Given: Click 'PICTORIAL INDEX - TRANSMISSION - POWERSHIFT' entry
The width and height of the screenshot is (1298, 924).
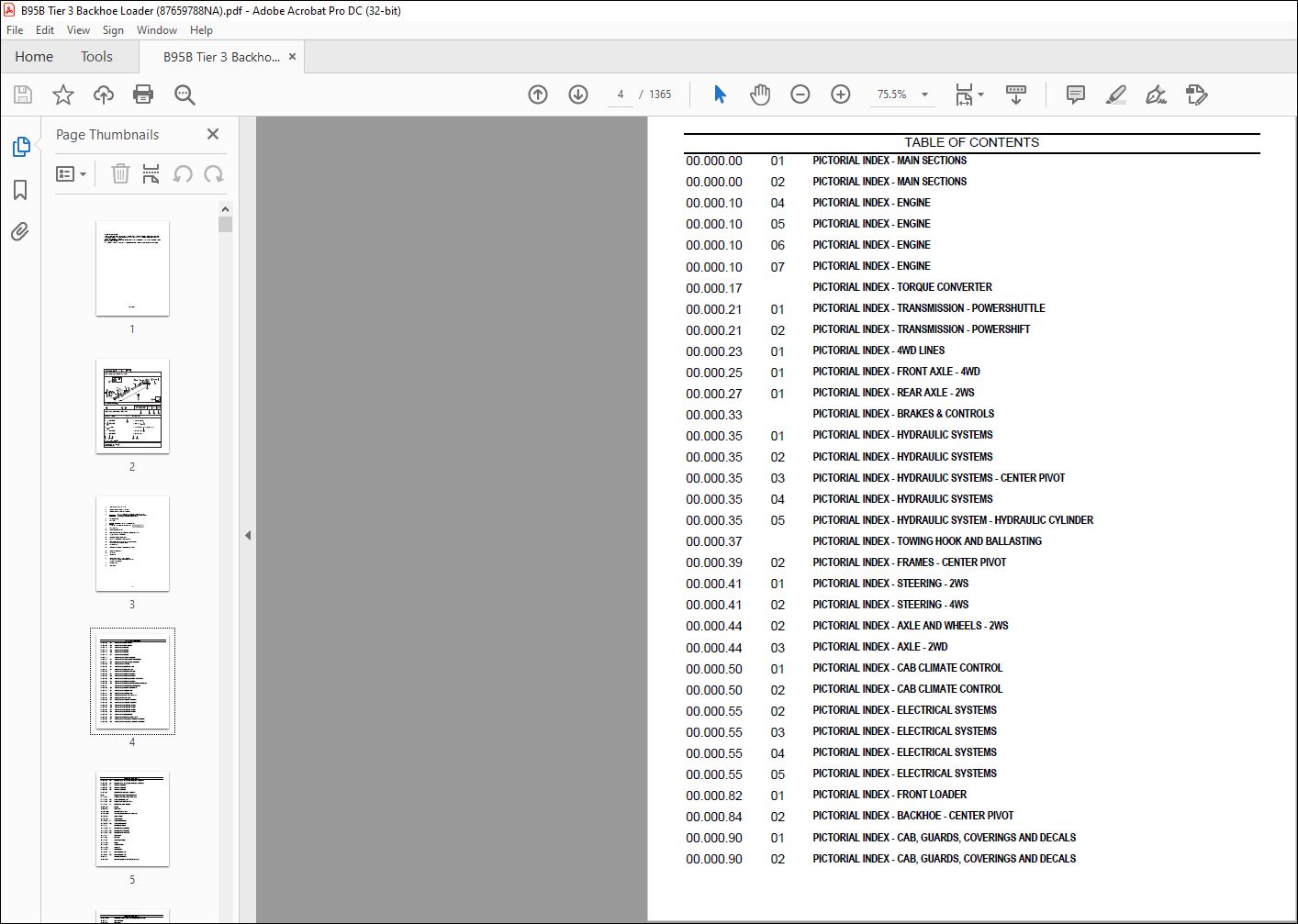Looking at the screenshot, I should click(922, 329).
